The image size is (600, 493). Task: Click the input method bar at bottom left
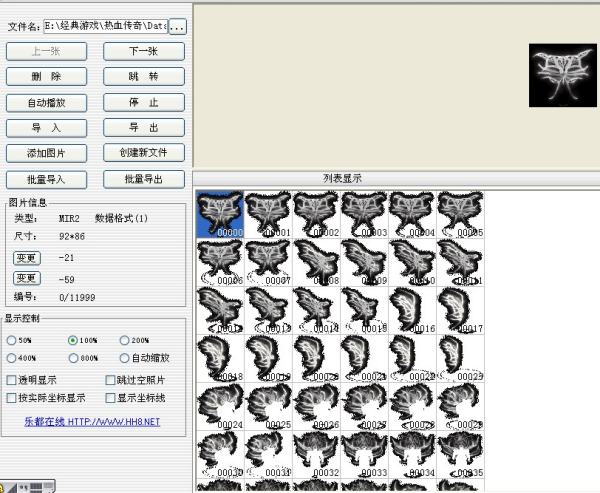[28, 486]
